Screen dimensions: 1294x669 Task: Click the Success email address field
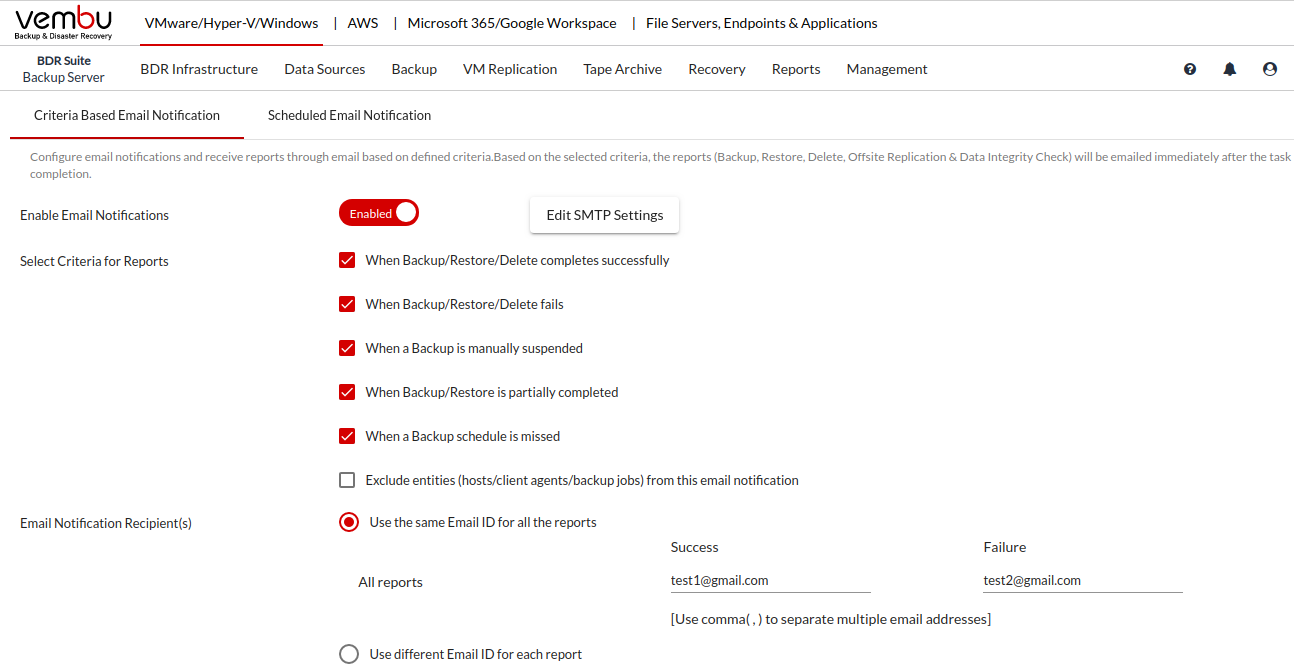point(770,581)
